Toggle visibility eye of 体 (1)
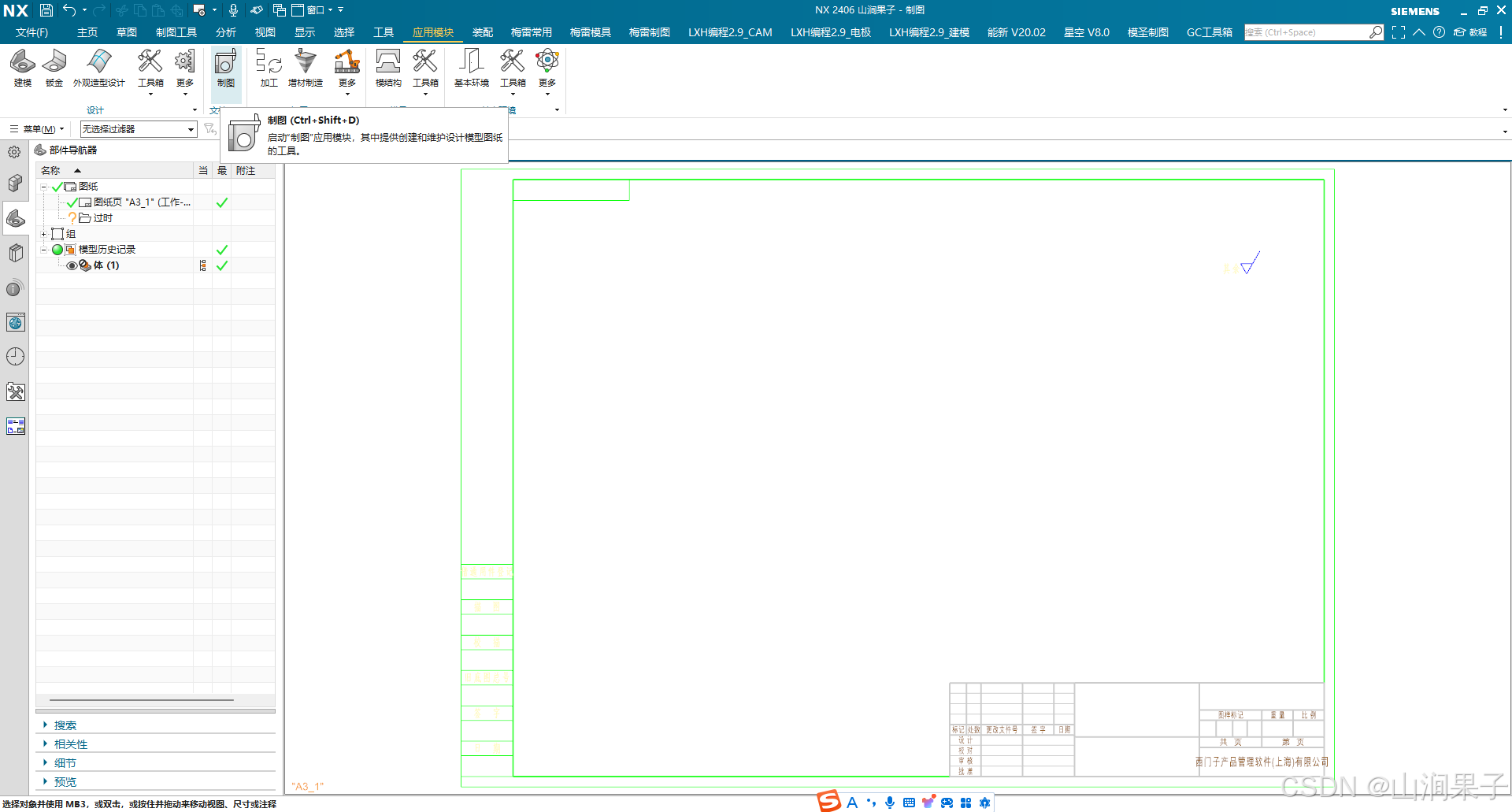The height and width of the screenshot is (812, 1512). (x=72, y=265)
